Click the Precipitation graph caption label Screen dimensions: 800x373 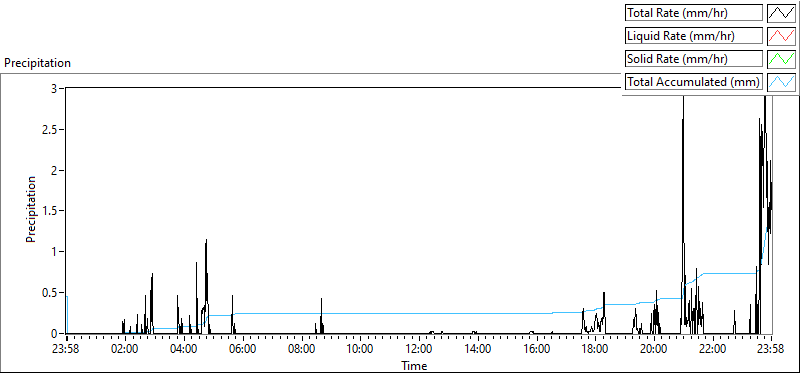click(37, 63)
